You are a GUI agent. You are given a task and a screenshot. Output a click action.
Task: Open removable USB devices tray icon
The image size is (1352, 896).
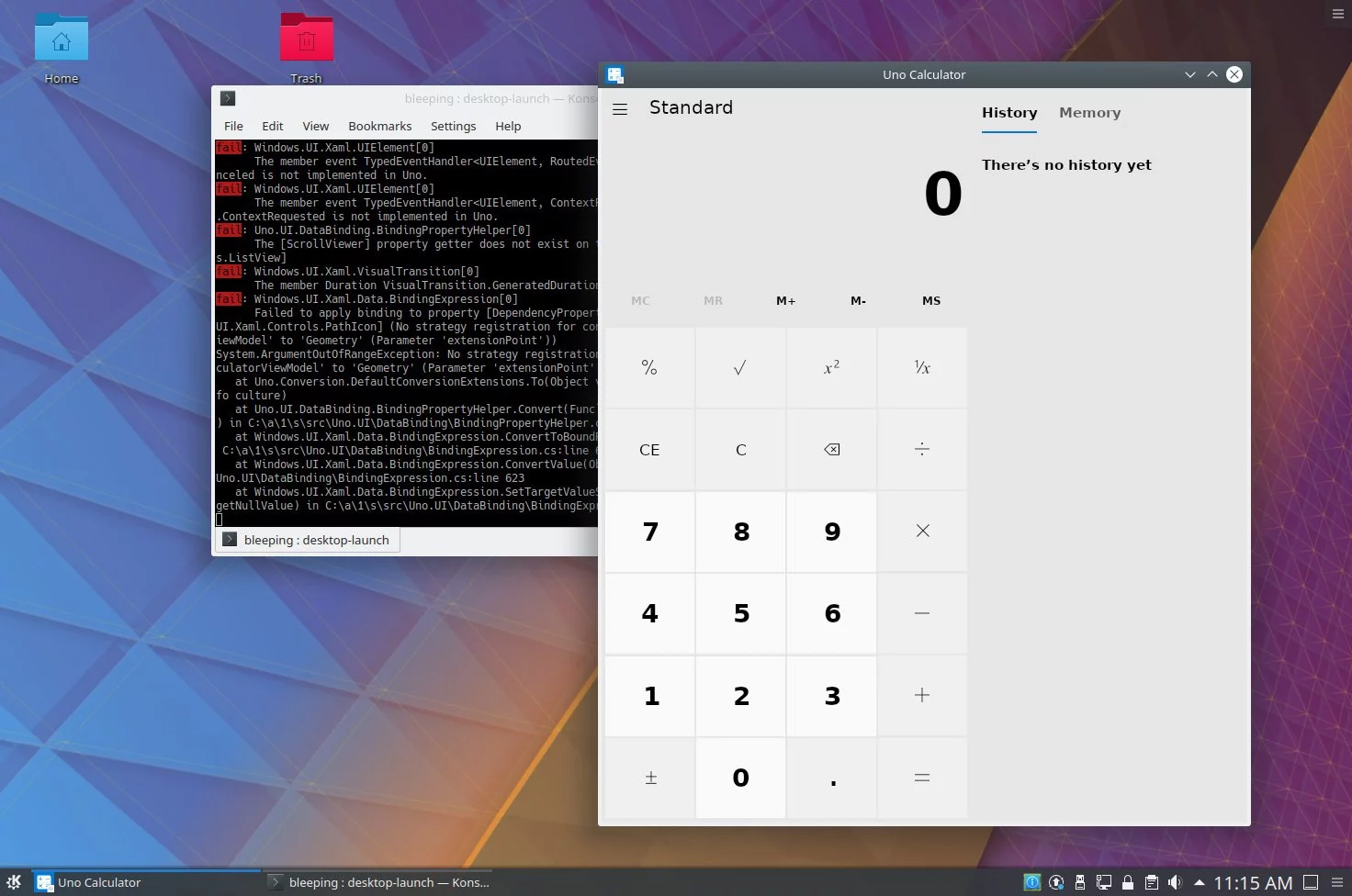1080,882
